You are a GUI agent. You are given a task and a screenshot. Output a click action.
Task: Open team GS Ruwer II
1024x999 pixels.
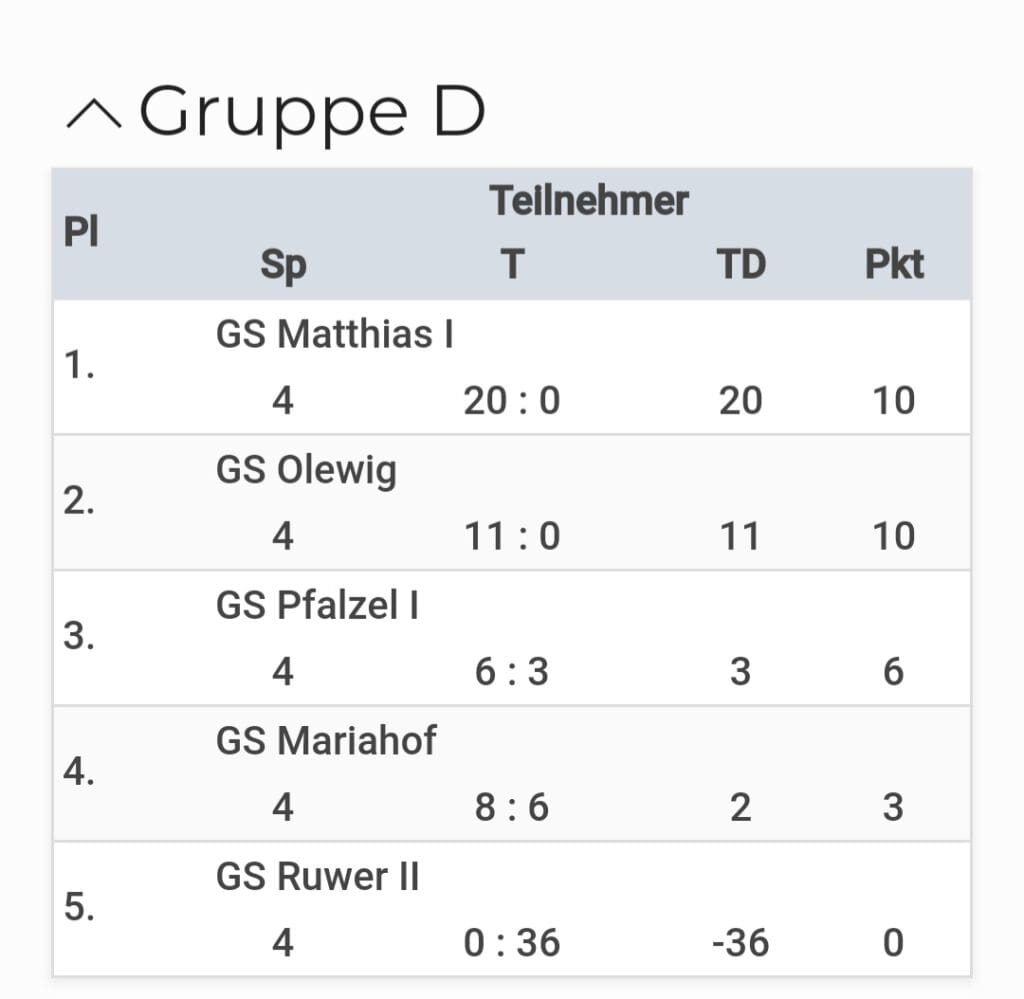pos(317,876)
